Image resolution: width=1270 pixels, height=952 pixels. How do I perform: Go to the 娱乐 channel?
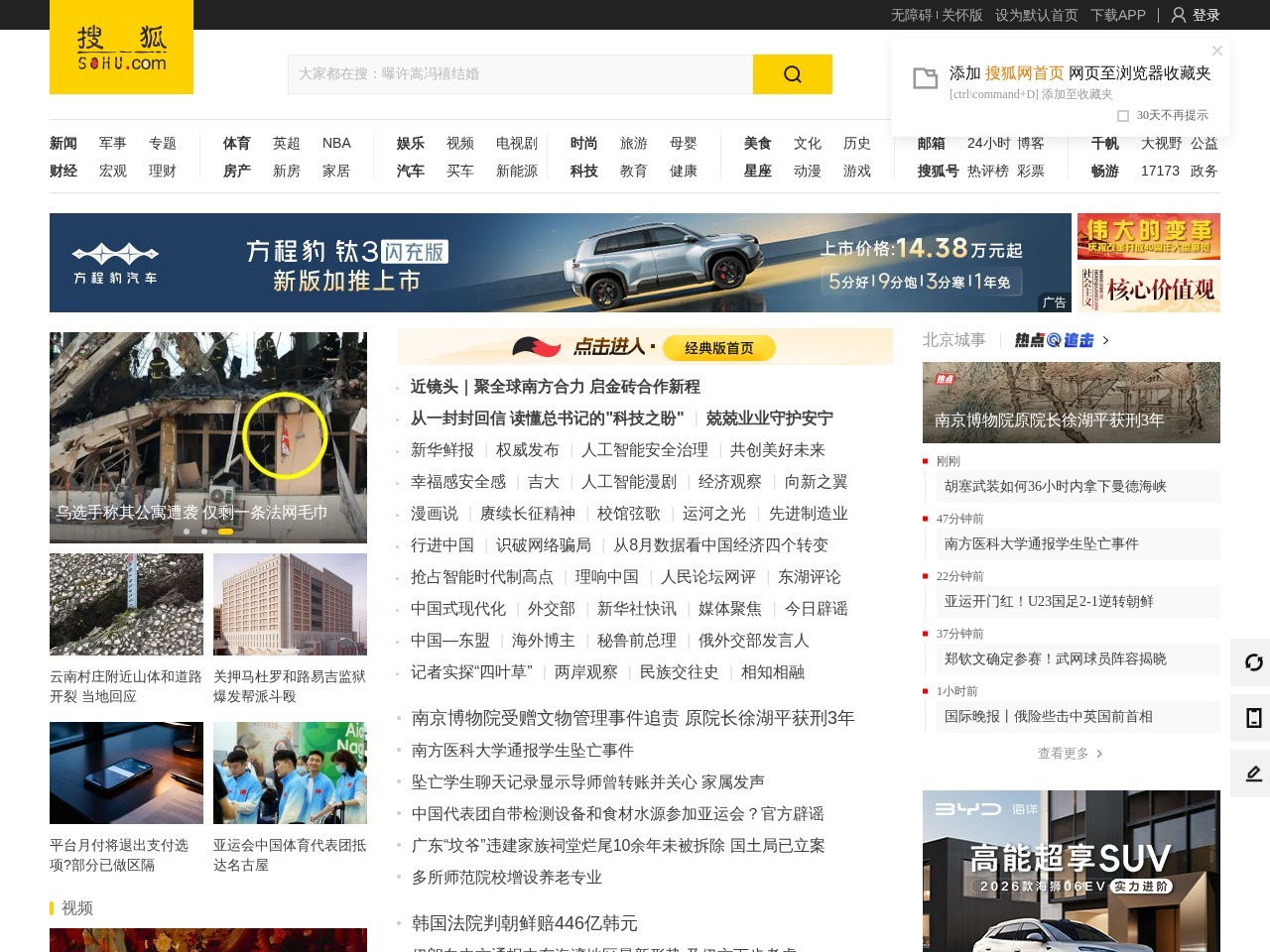coord(411,143)
